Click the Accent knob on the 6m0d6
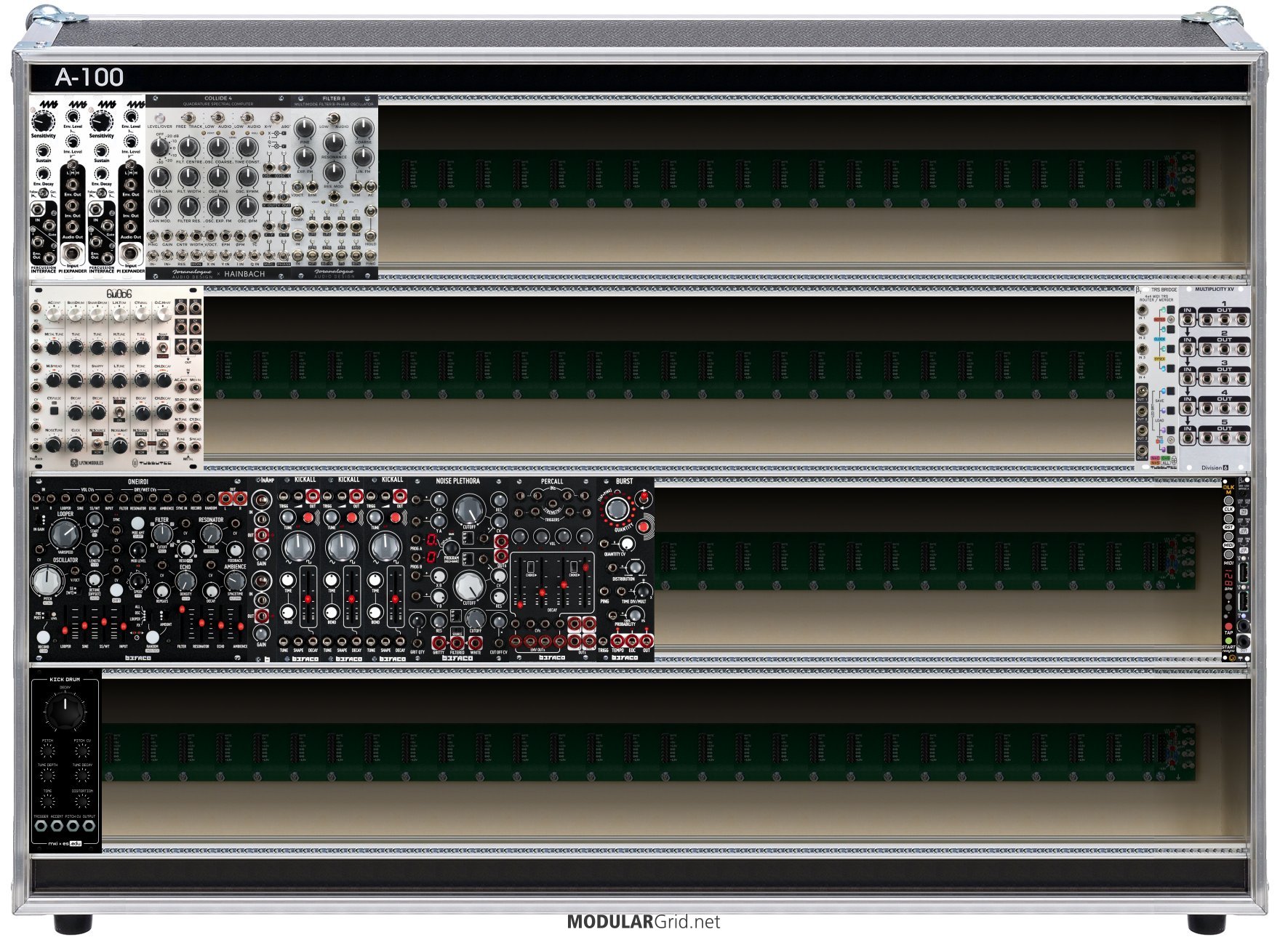This screenshot has height=937, width=1288. point(54,315)
